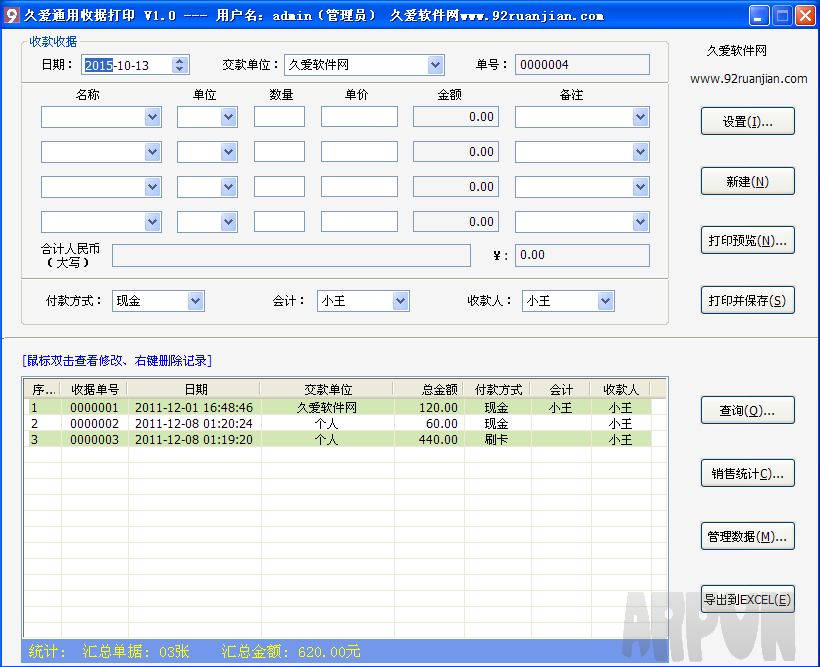Click the 销售统计 sales statistics button
The image size is (820, 667).
[747, 473]
